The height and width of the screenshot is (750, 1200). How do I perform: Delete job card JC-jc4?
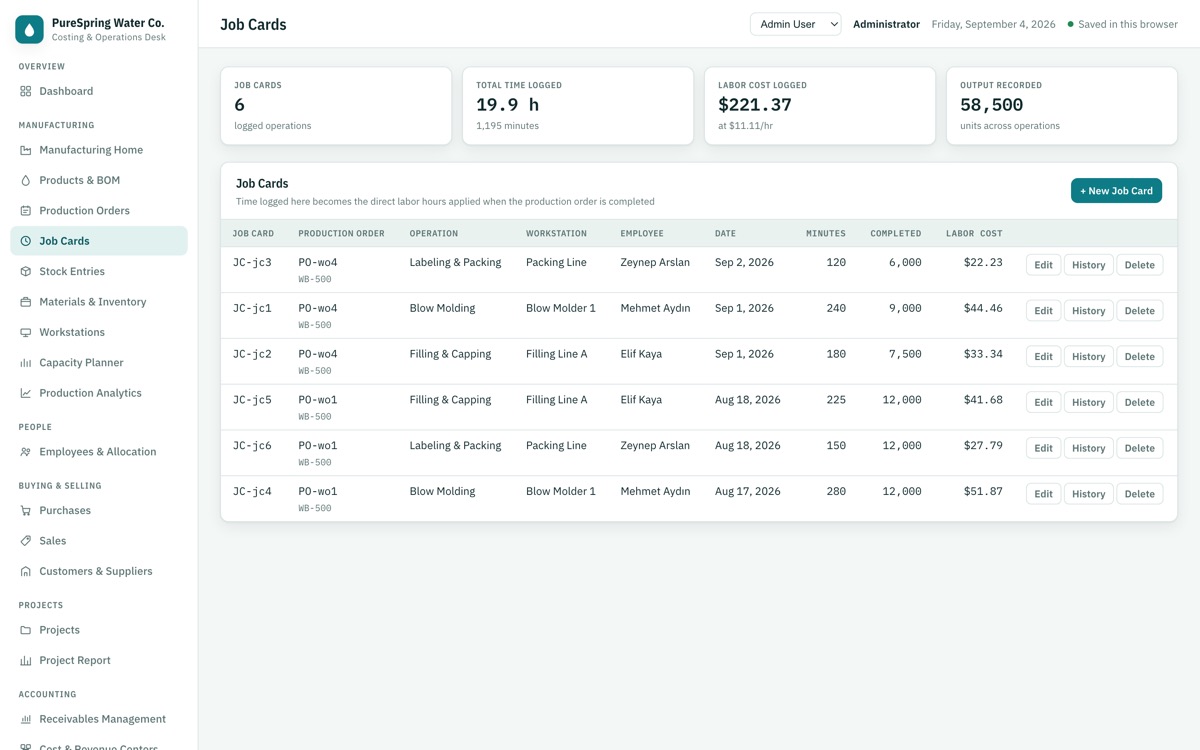coord(1139,494)
